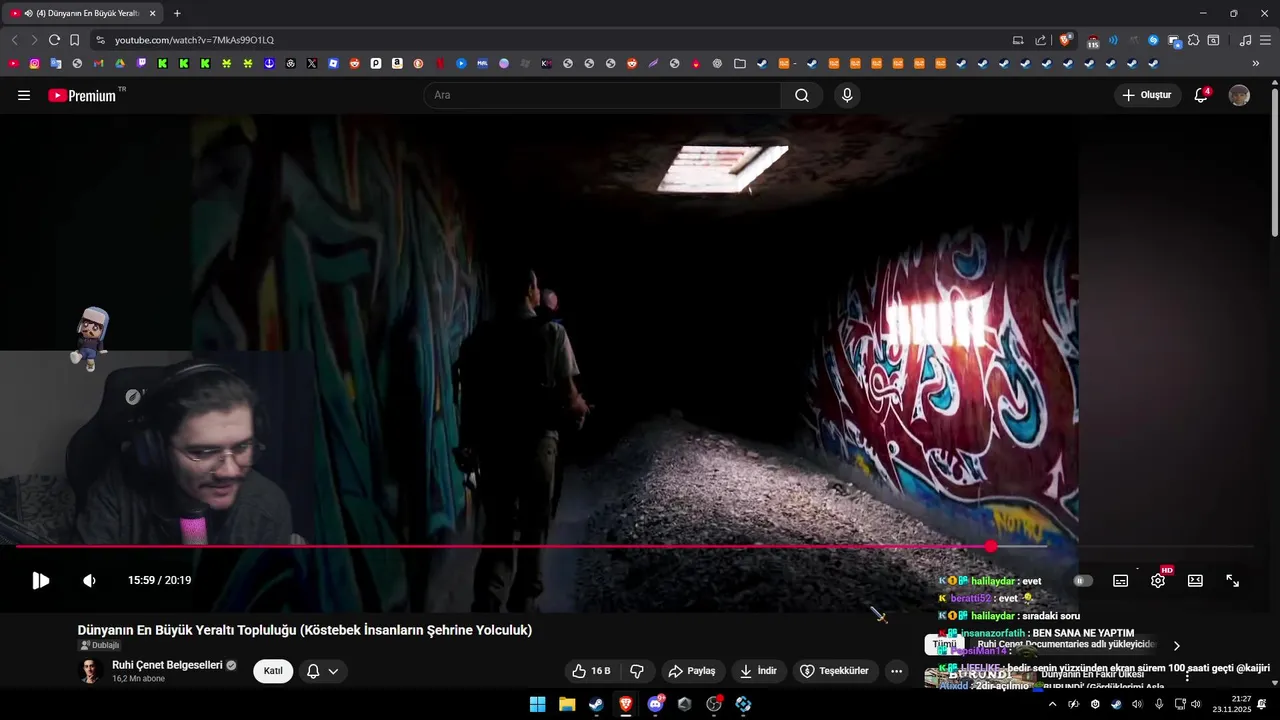Open the YouTube guide hamburger menu
The height and width of the screenshot is (720, 1280).
[24, 95]
